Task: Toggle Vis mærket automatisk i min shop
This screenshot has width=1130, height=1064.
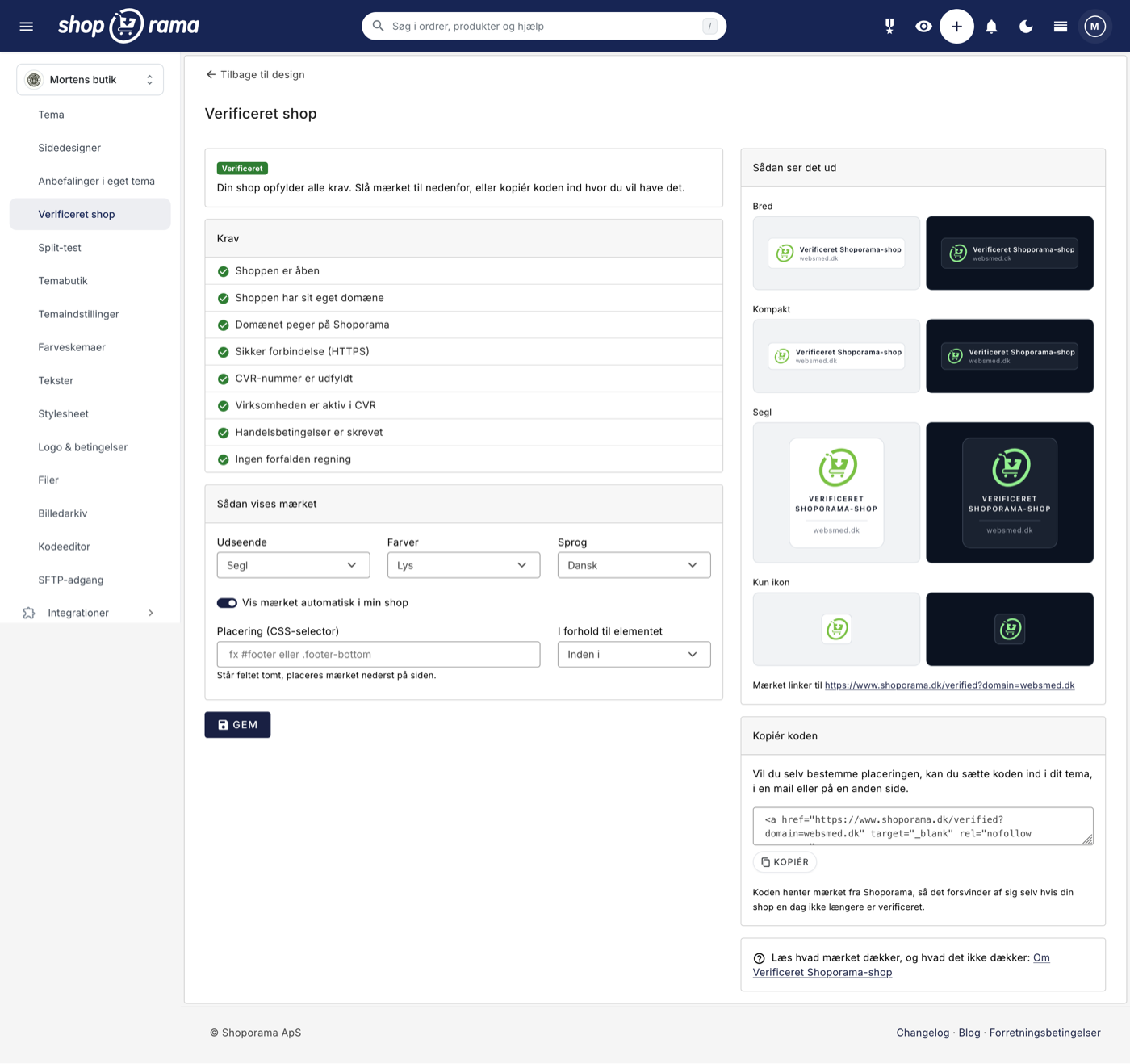Action: coord(227,603)
